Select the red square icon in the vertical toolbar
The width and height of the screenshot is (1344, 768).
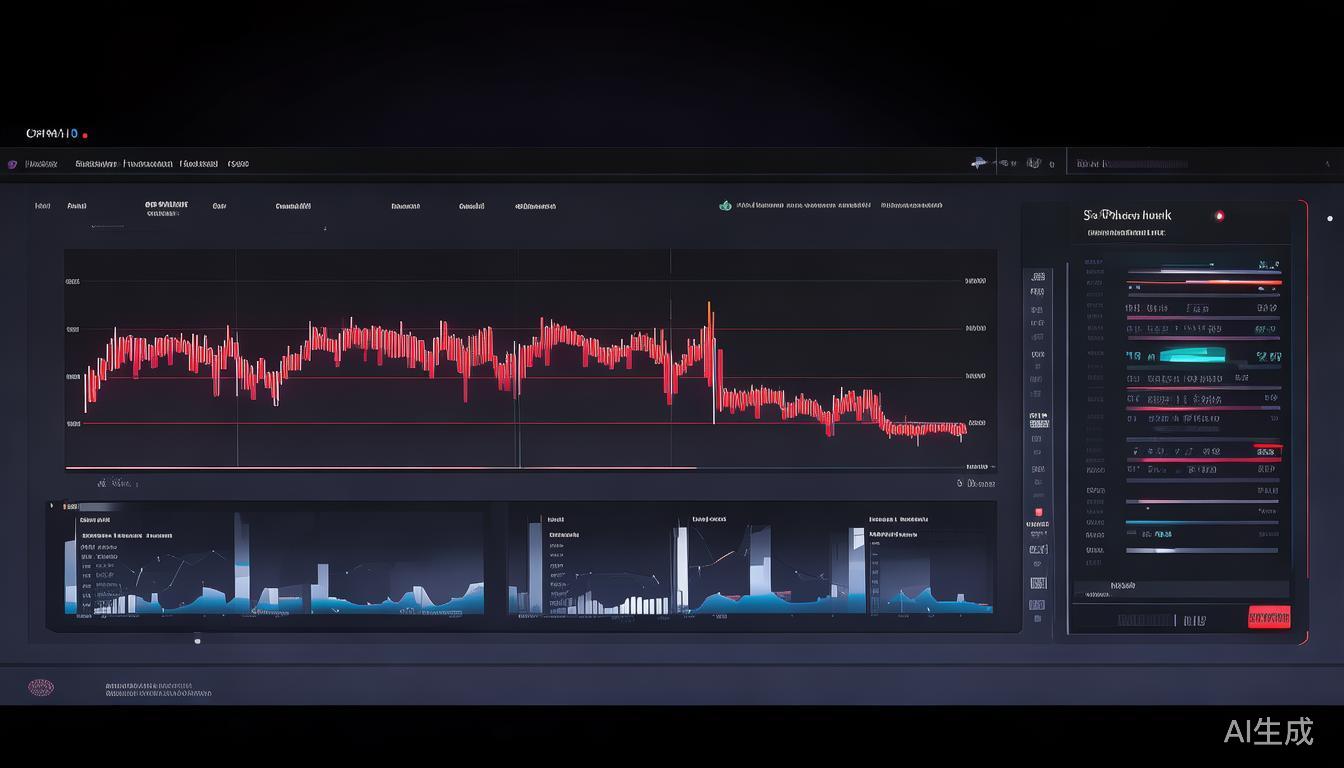click(1038, 512)
